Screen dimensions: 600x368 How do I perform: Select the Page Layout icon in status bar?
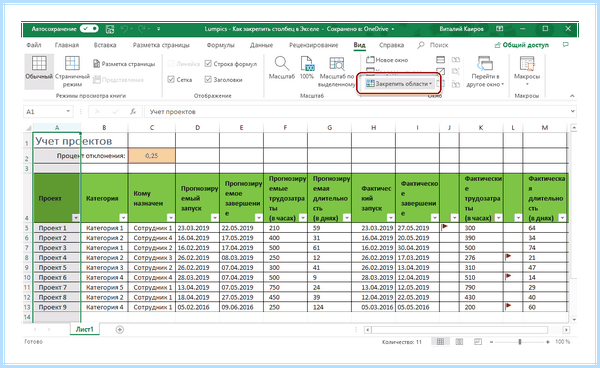point(459,342)
